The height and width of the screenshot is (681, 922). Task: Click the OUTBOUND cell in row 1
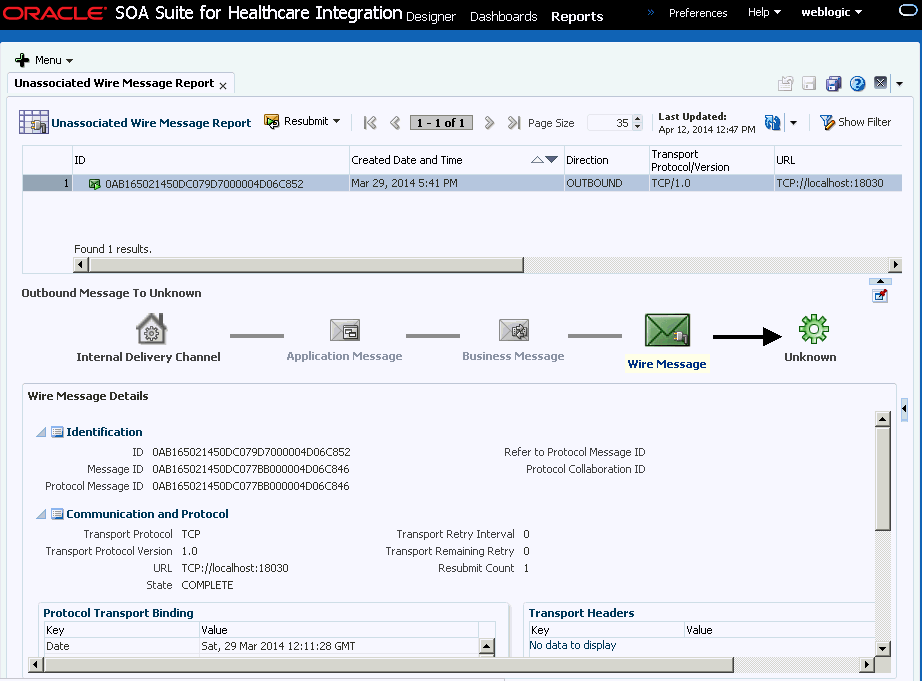[x=606, y=183]
